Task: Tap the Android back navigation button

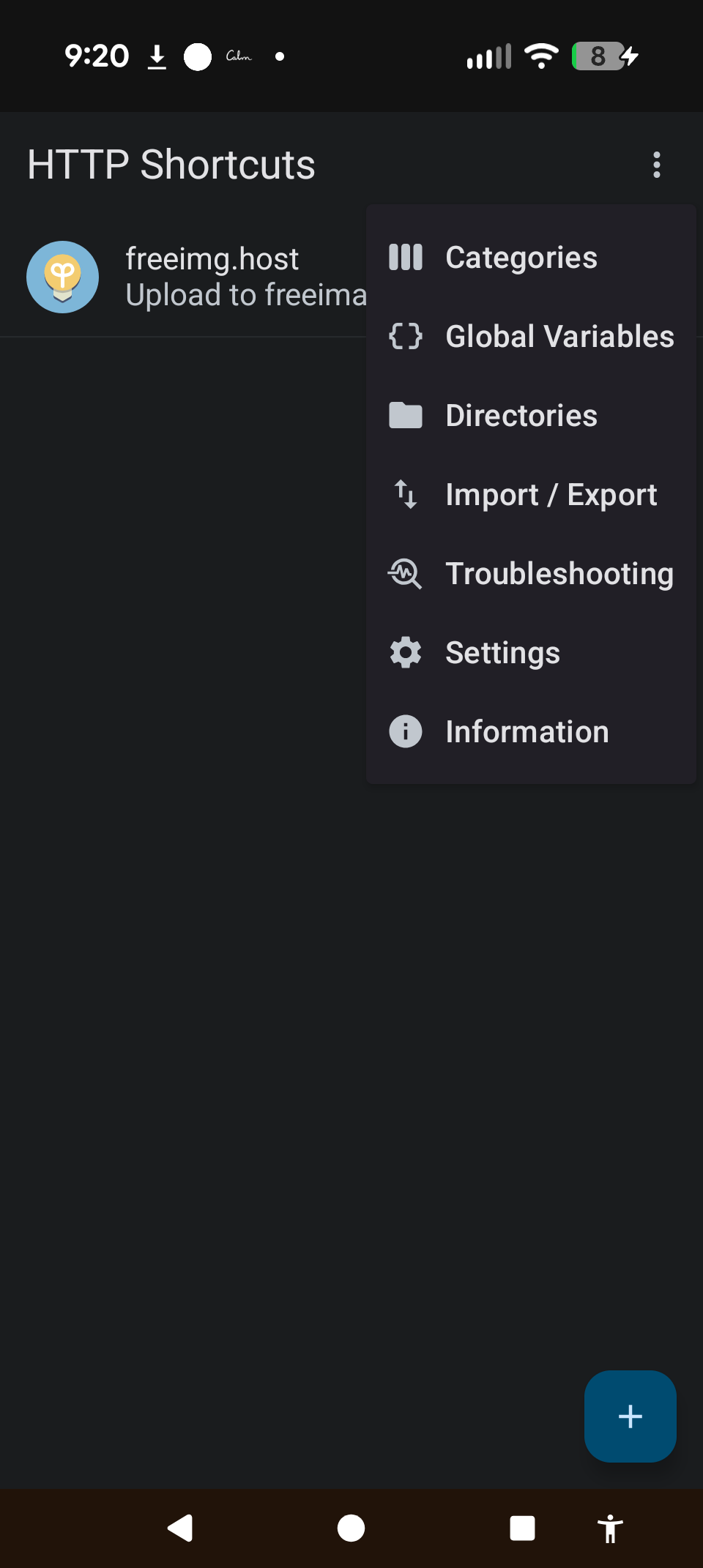Action: point(180,1528)
